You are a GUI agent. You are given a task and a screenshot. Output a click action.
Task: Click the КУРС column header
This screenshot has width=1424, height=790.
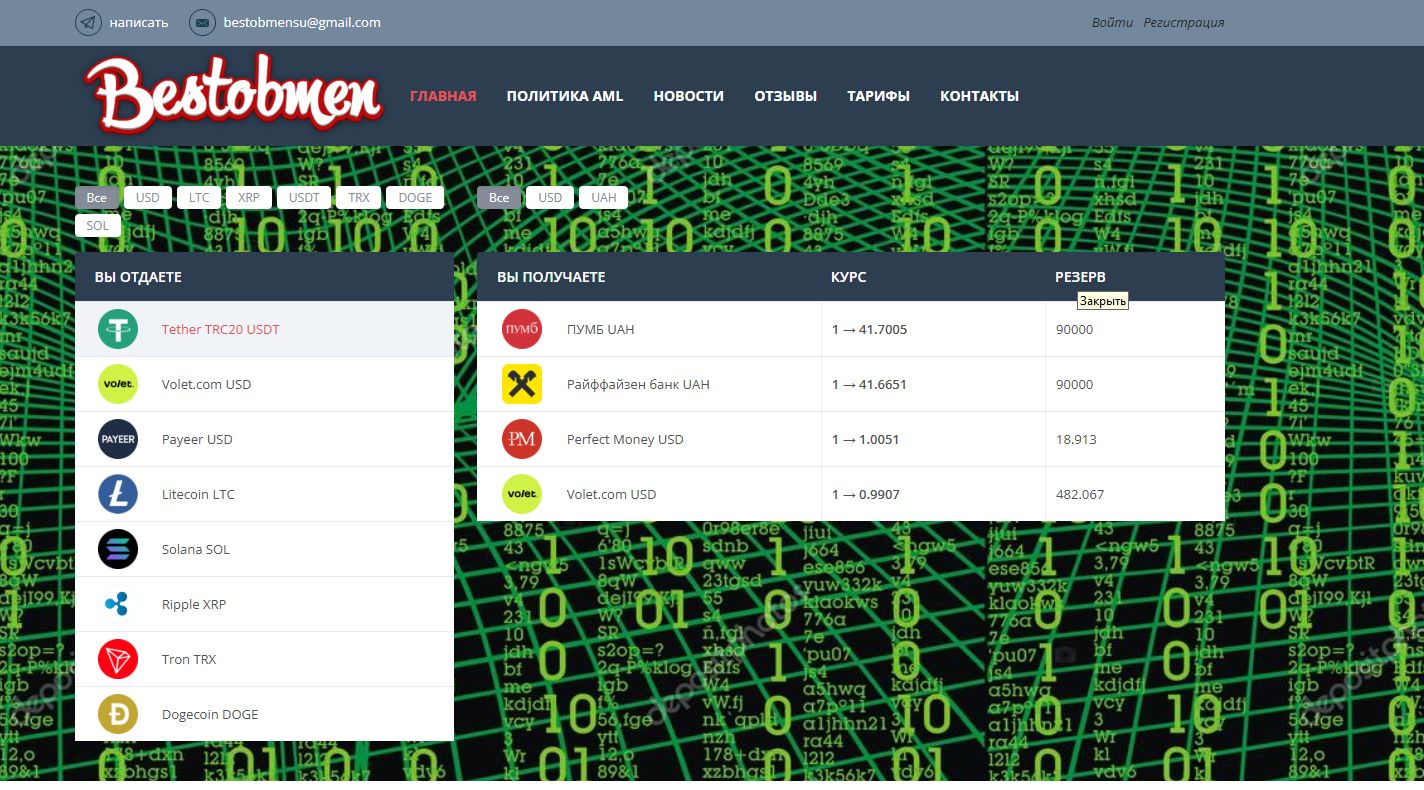[849, 277]
